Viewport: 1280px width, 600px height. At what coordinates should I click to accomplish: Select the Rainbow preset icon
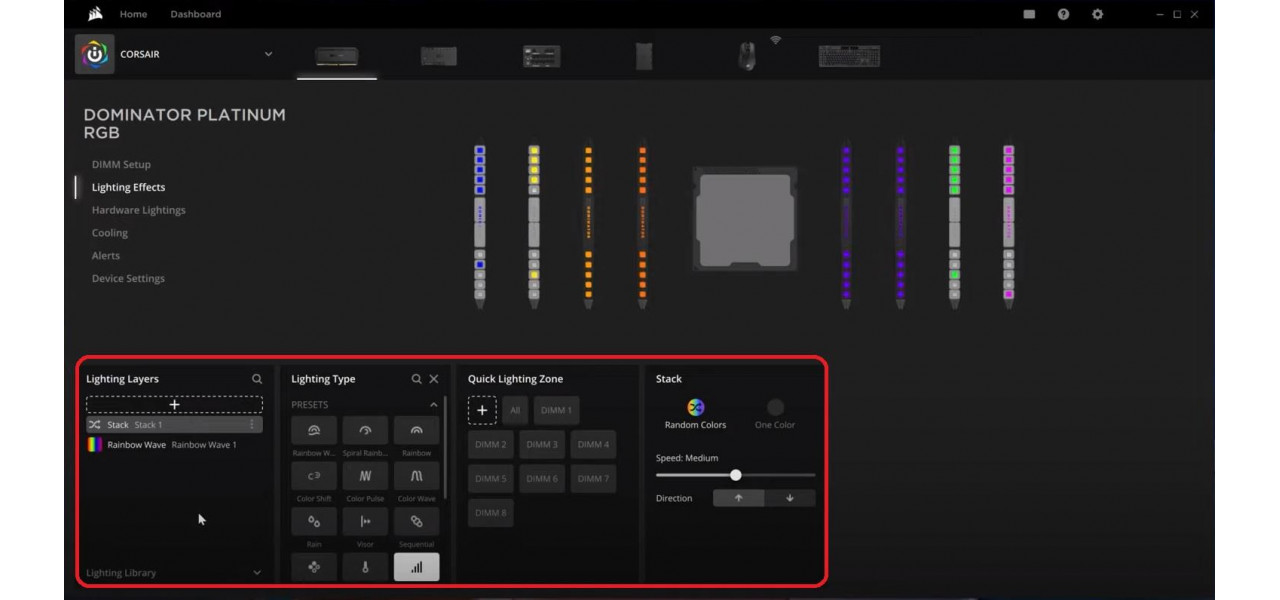(x=416, y=431)
